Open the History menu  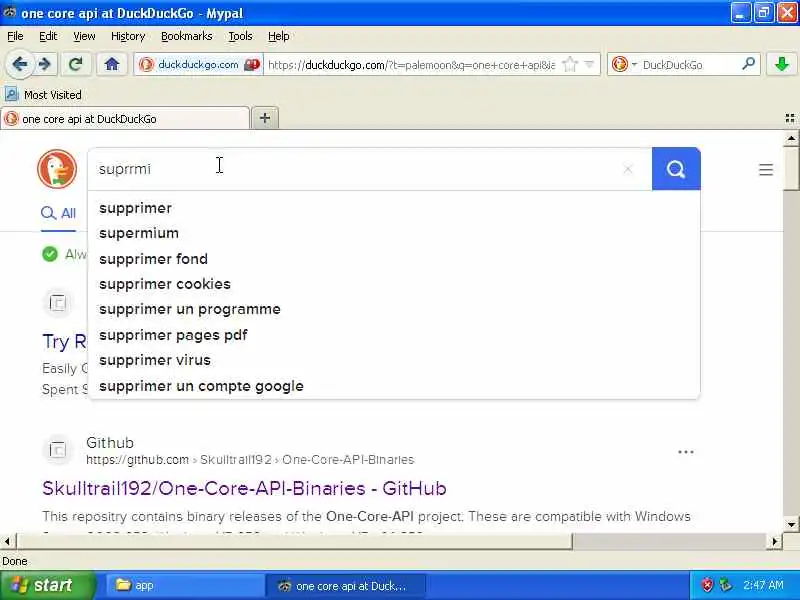coord(128,36)
